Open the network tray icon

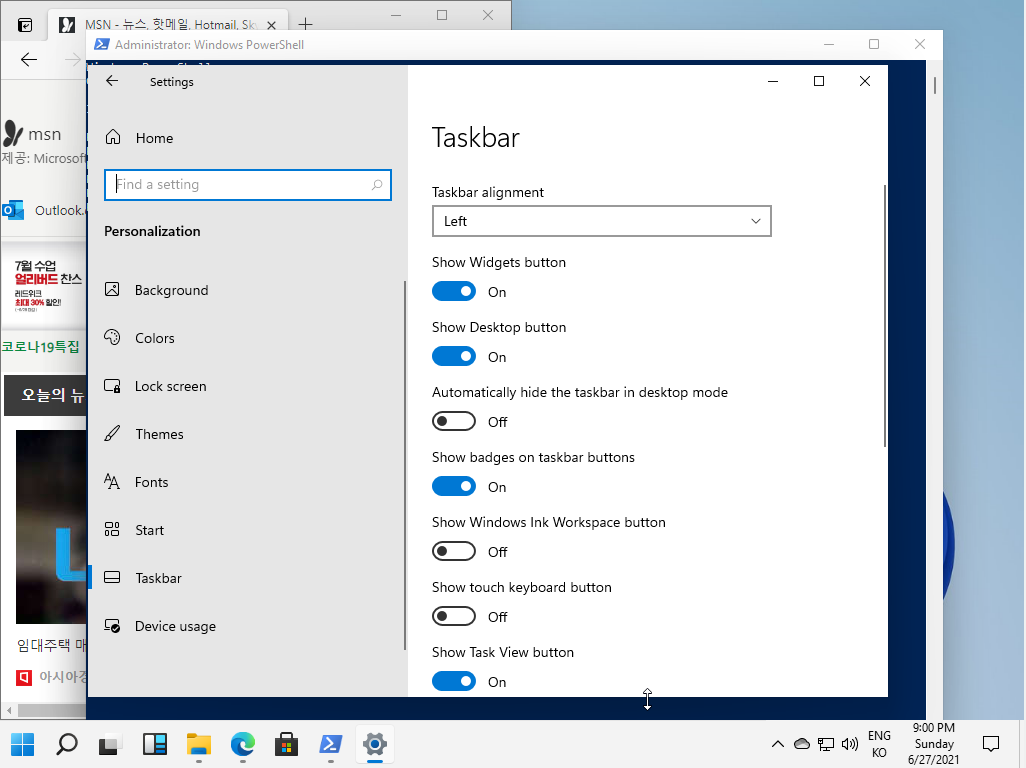point(826,744)
